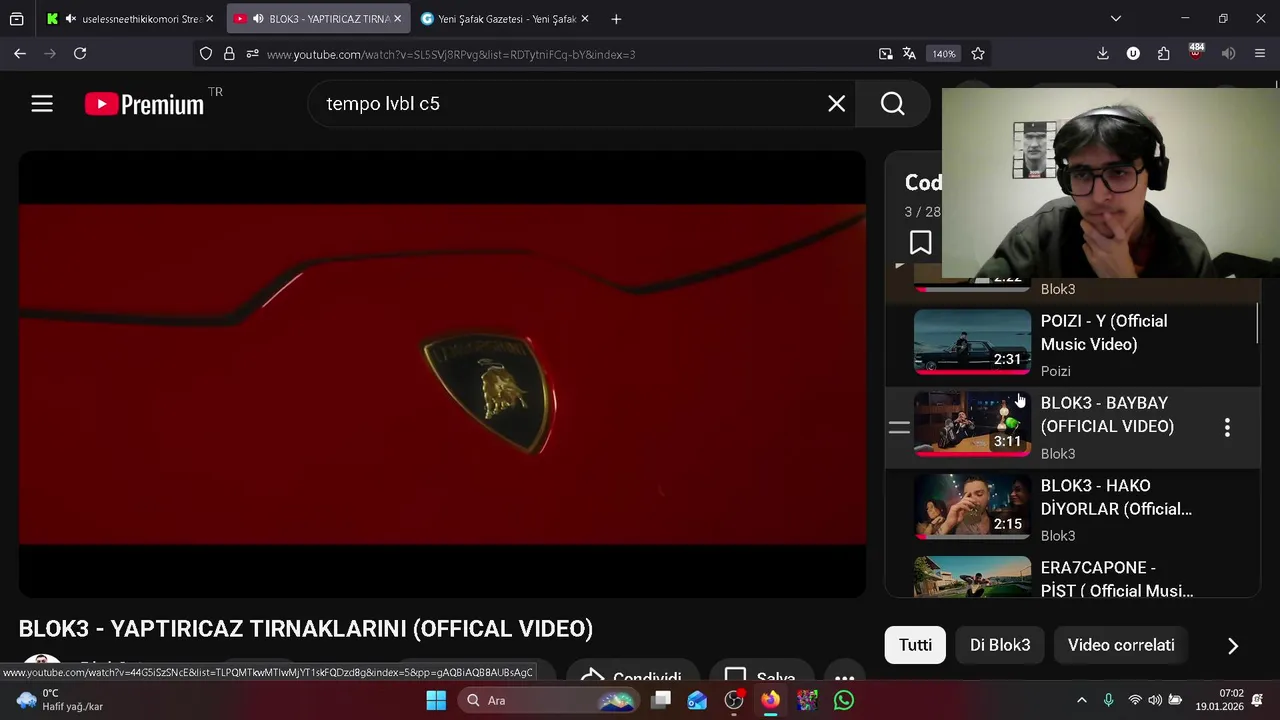This screenshot has width=1280, height=720.
Task: Run search with magnifying glass button
Action: click(x=893, y=103)
